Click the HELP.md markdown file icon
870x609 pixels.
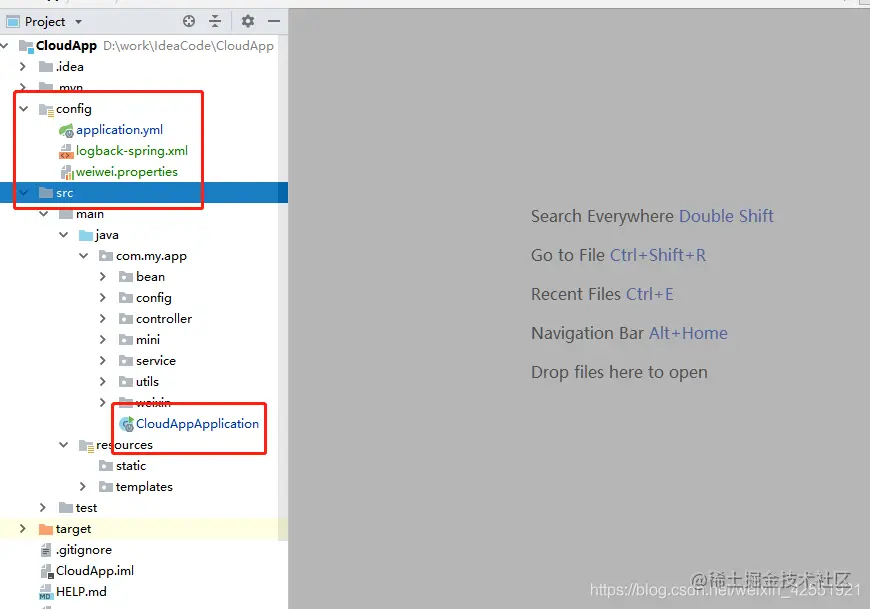click(x=46, y=592)
